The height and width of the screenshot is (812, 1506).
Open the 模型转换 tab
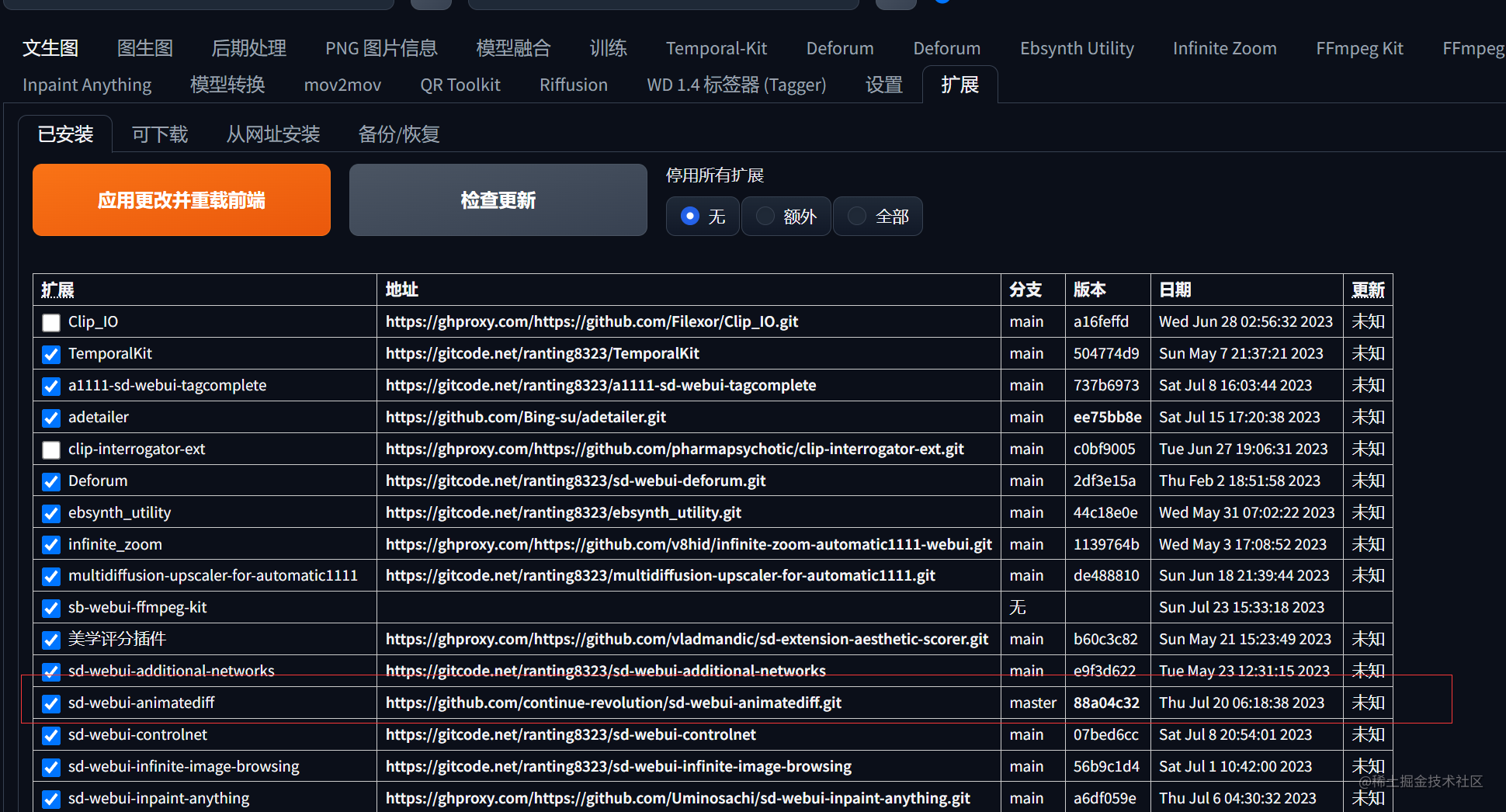coord(227,85)
